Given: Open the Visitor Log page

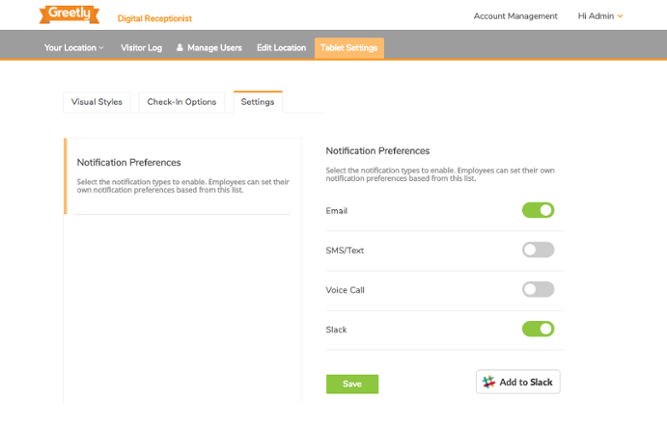Looking at the screenshot, I should coord(141,48).
